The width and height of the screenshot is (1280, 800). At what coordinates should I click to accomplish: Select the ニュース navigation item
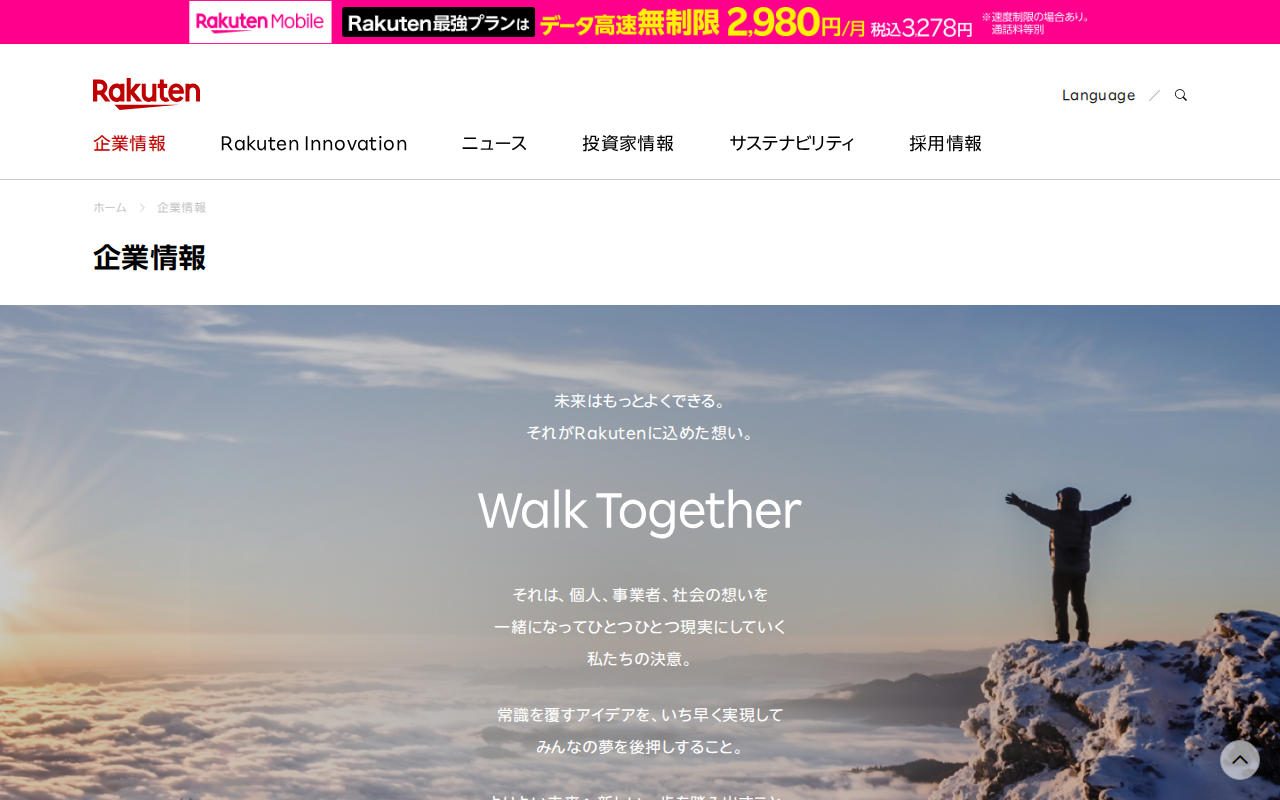[x=494, y=143]
